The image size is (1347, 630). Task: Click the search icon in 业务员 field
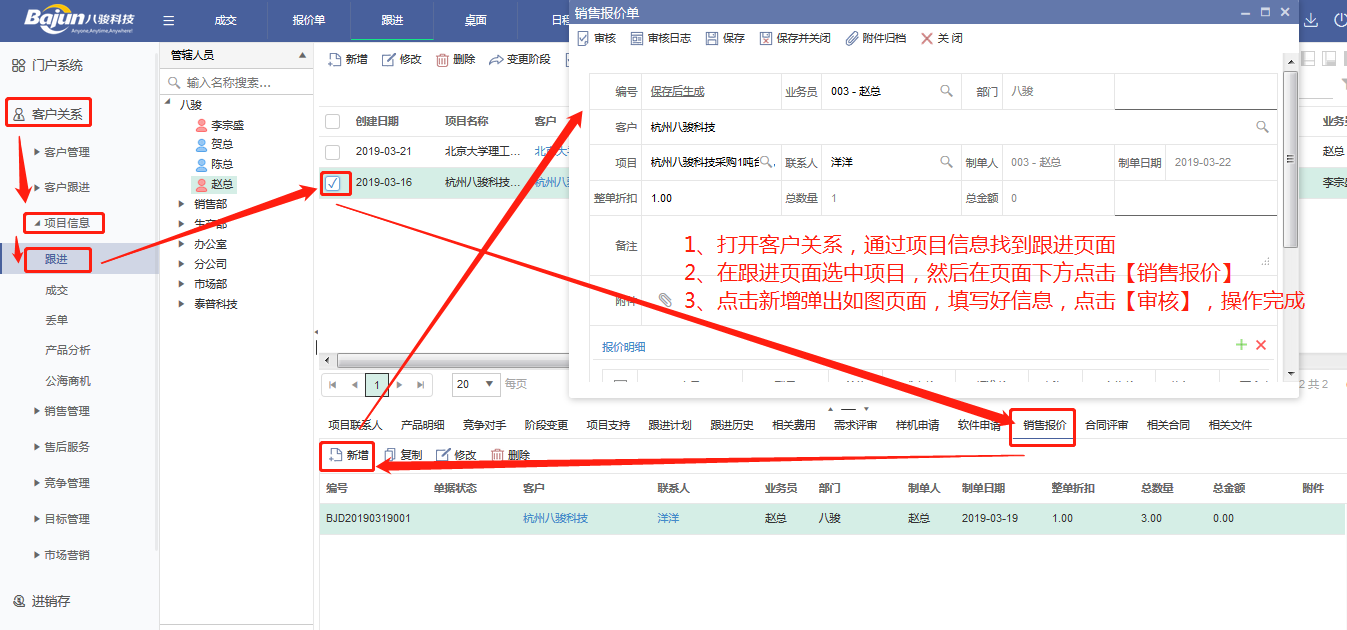pyautogui.click(x=946, y=91)
